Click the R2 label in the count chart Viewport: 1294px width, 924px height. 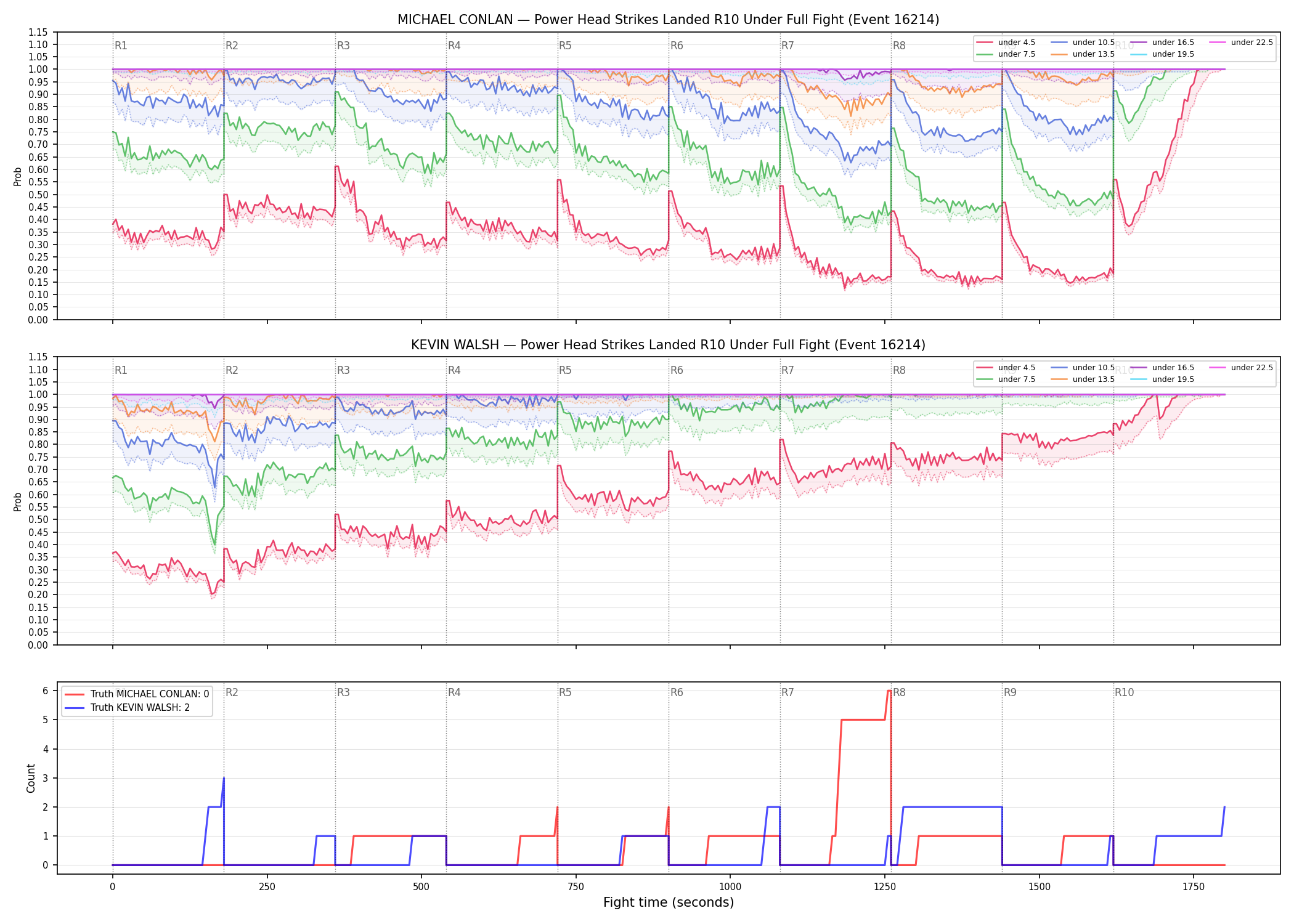(x=232, y=692)
